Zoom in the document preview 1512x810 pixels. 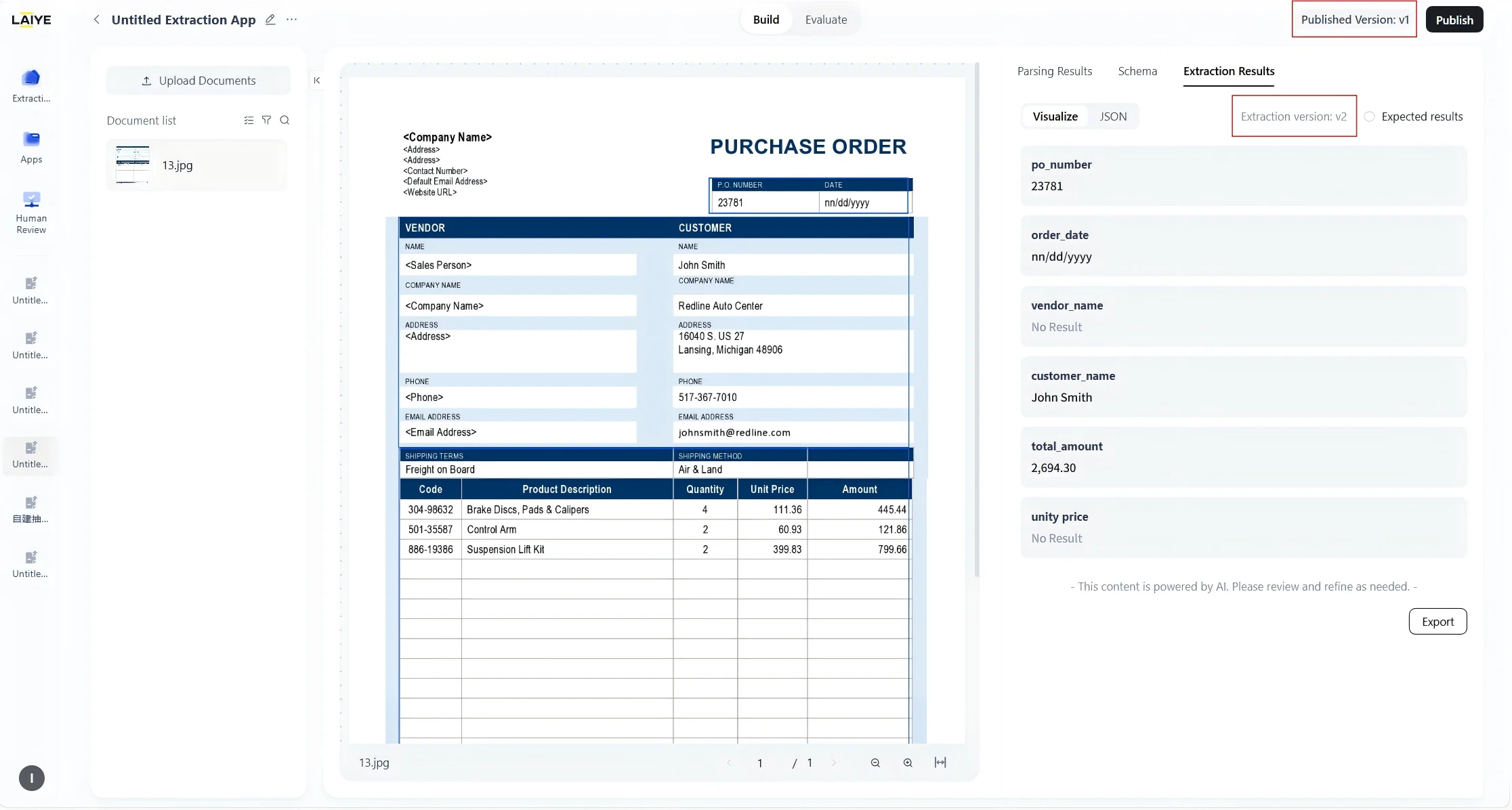(x=908, y=763)
